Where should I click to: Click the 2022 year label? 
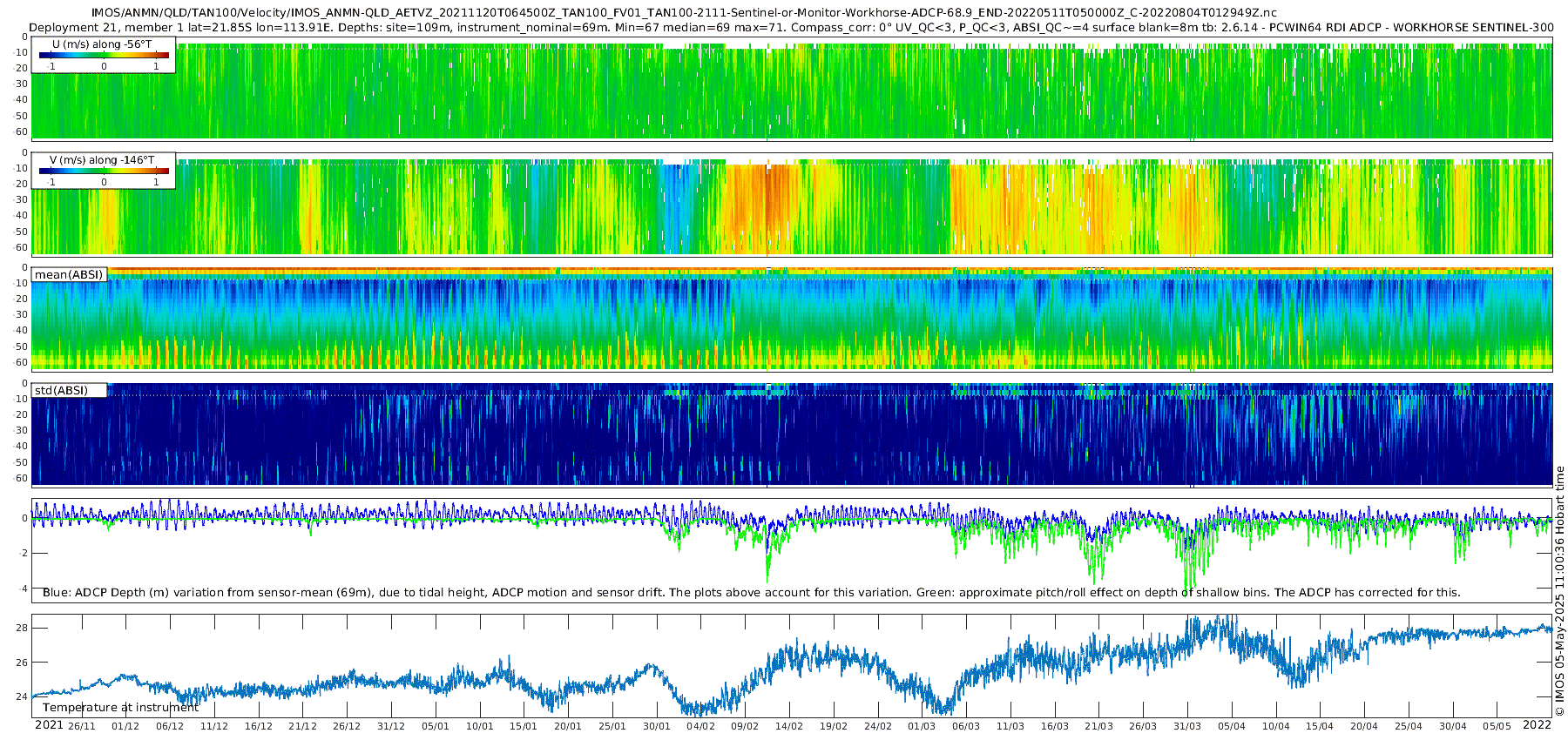(1537, 725)
